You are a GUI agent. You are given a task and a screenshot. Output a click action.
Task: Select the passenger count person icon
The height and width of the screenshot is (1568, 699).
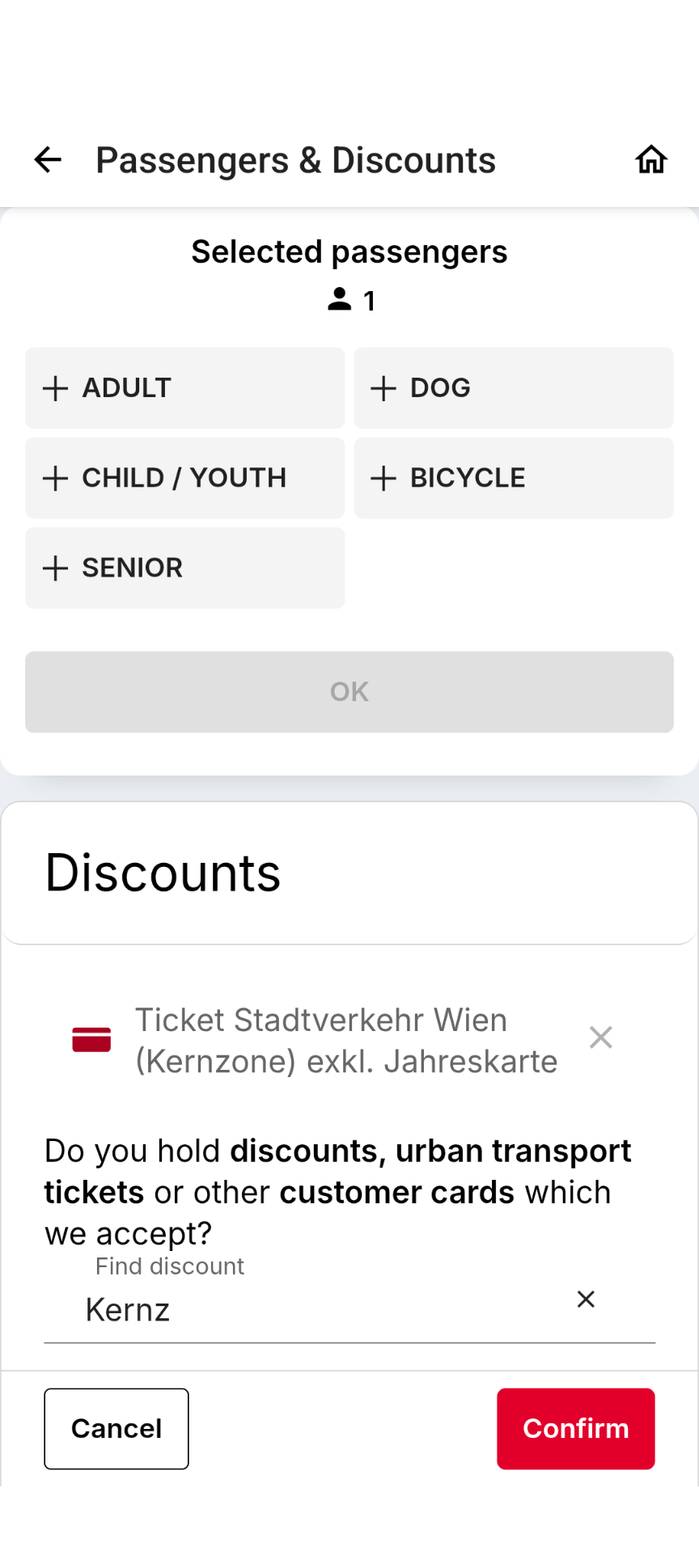tap(339, 299)
